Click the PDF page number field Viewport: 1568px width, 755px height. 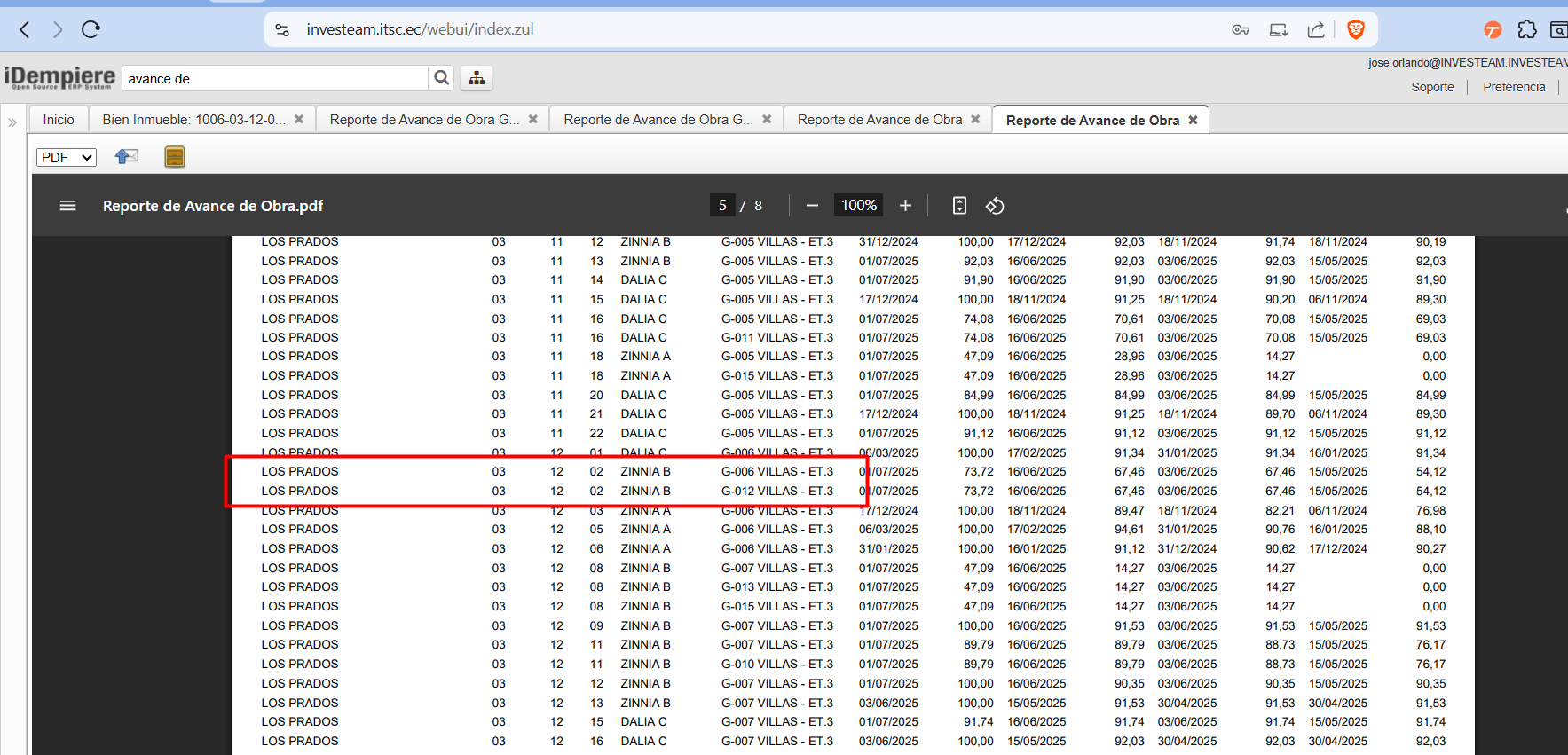[x=722, y=206]
